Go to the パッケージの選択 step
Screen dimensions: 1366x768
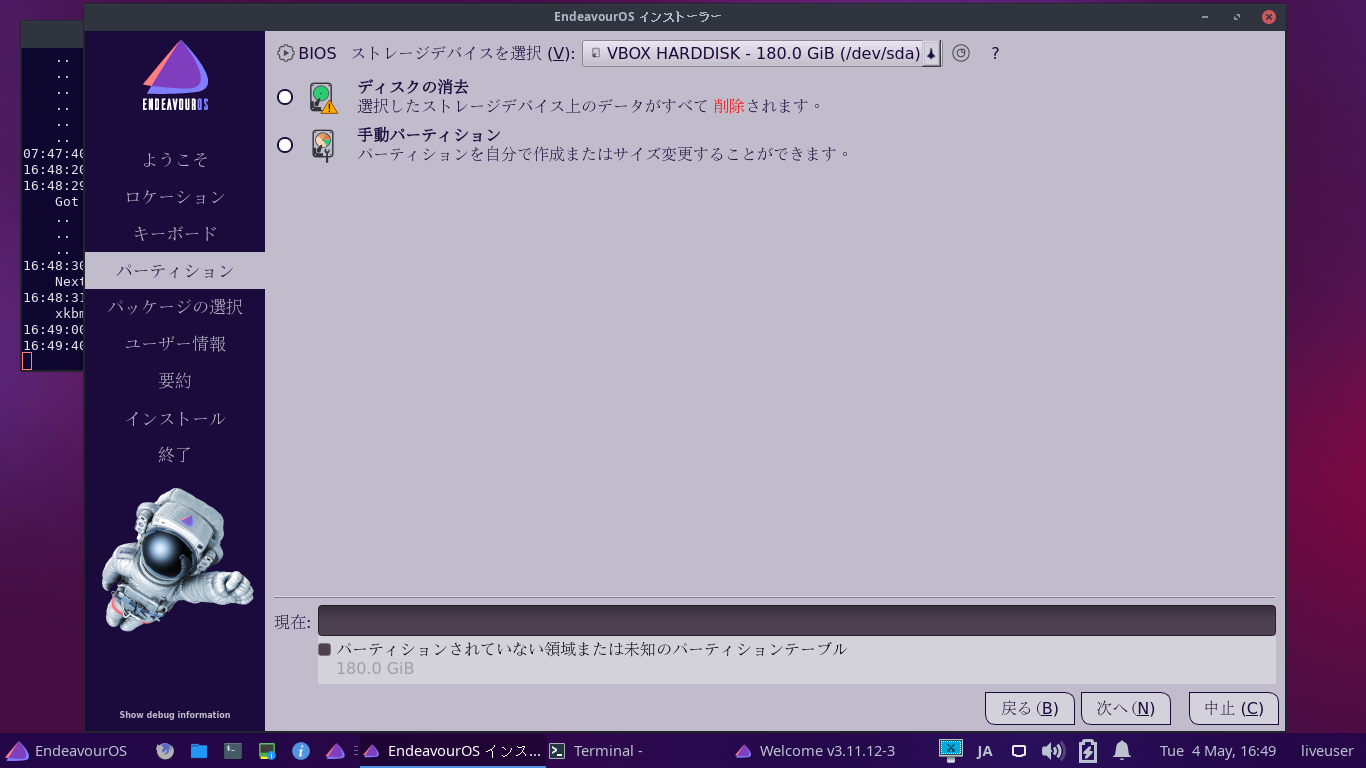(x=175, y=307)
